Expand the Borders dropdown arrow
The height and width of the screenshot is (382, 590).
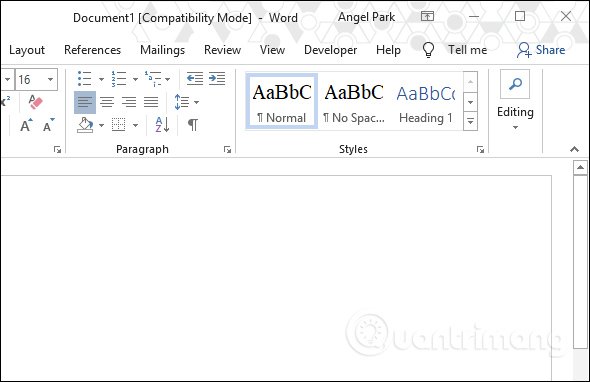[135, 125]
